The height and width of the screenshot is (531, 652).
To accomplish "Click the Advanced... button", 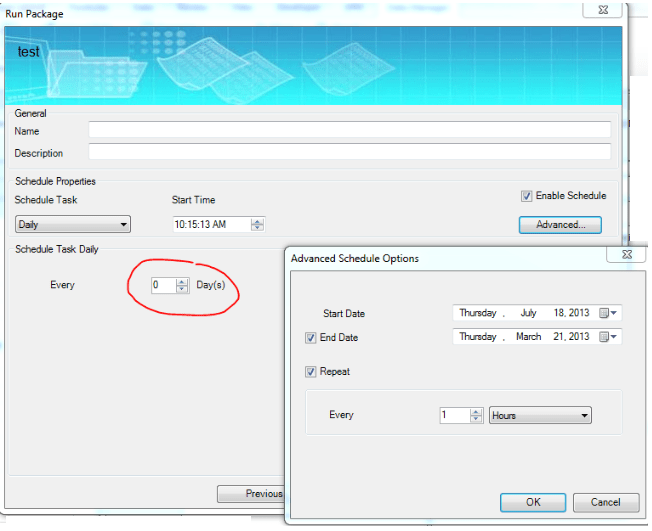I will pos(559,224).
